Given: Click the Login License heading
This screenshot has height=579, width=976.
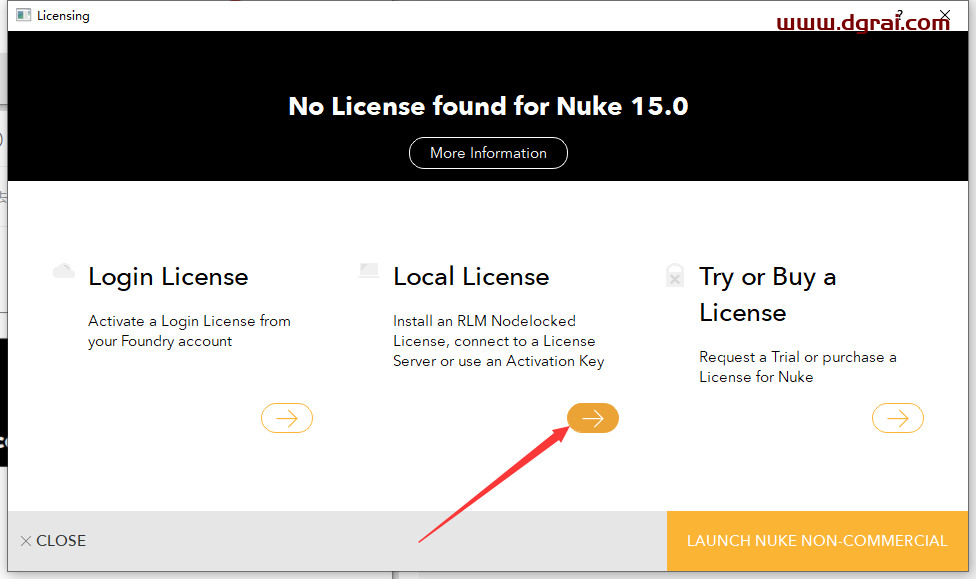Looking at the screenshot, I should (x=168, y=277).
